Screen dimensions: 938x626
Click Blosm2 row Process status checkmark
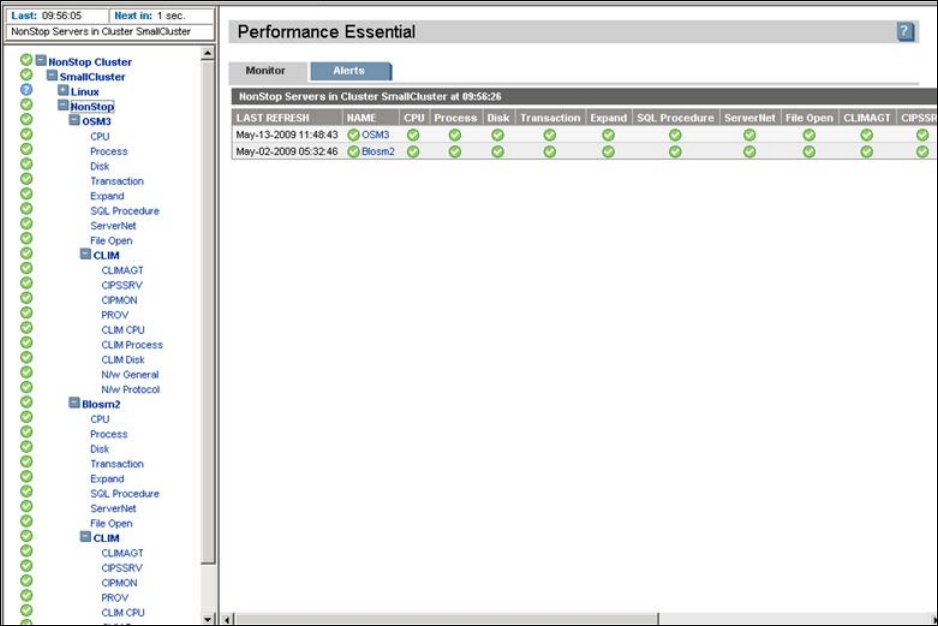point(455,152)
